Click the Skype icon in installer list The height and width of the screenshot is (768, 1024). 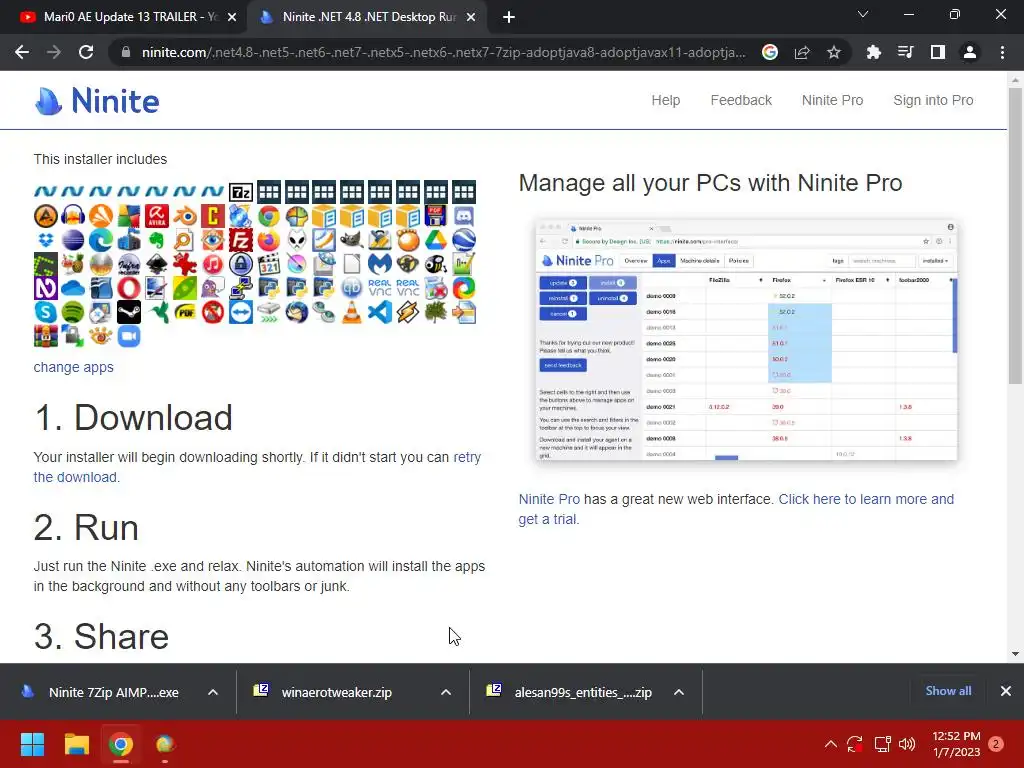(45, 312)
